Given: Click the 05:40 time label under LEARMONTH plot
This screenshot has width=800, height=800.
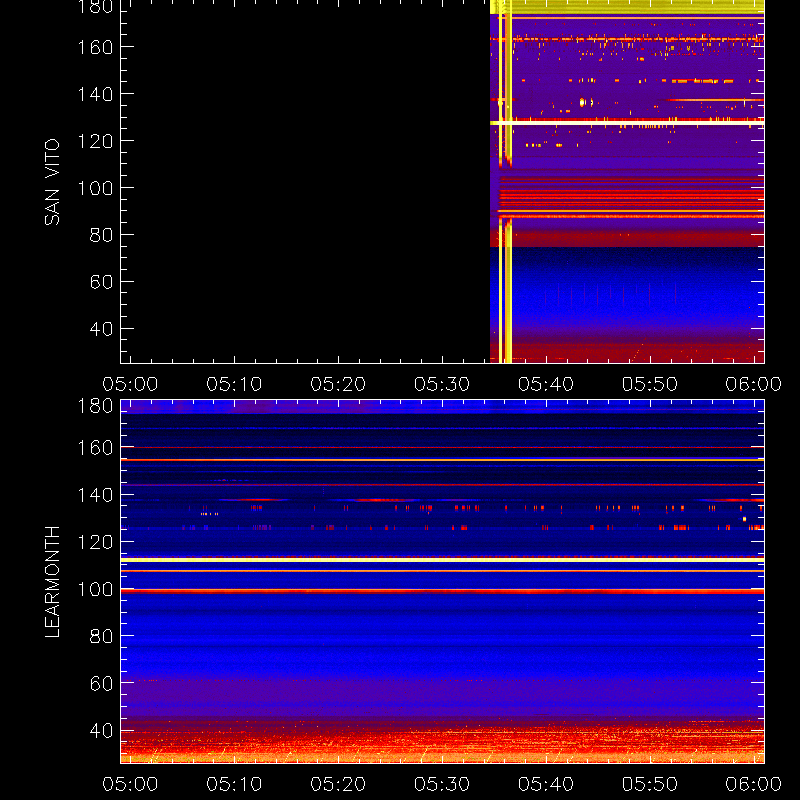Looking at the screenshot, I should tap(546, 784).
